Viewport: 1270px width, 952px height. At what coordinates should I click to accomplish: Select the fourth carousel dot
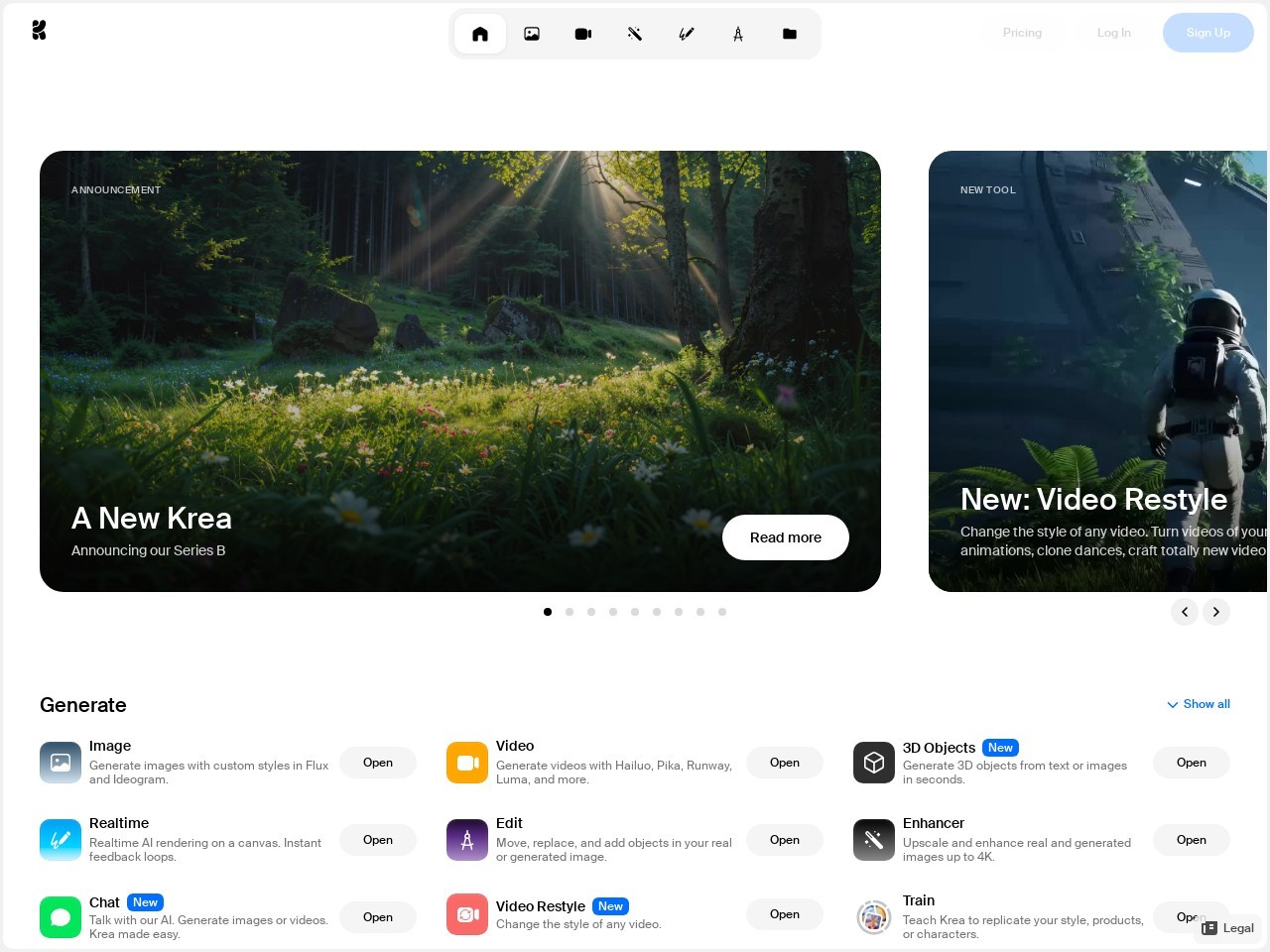(x=613, y=612)
